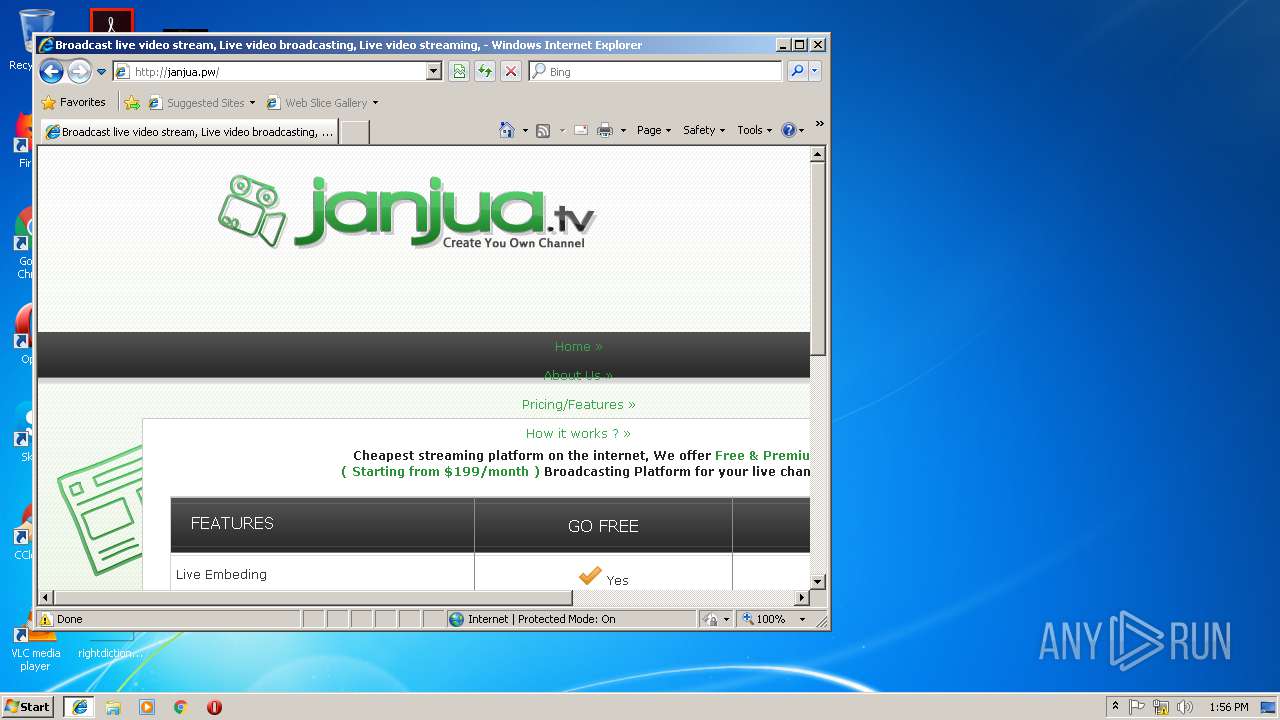1280x720 pixels.
Task: Click the Internet Explorer taskbar icon
Action: pyautogui.click(x=79, y=706)
